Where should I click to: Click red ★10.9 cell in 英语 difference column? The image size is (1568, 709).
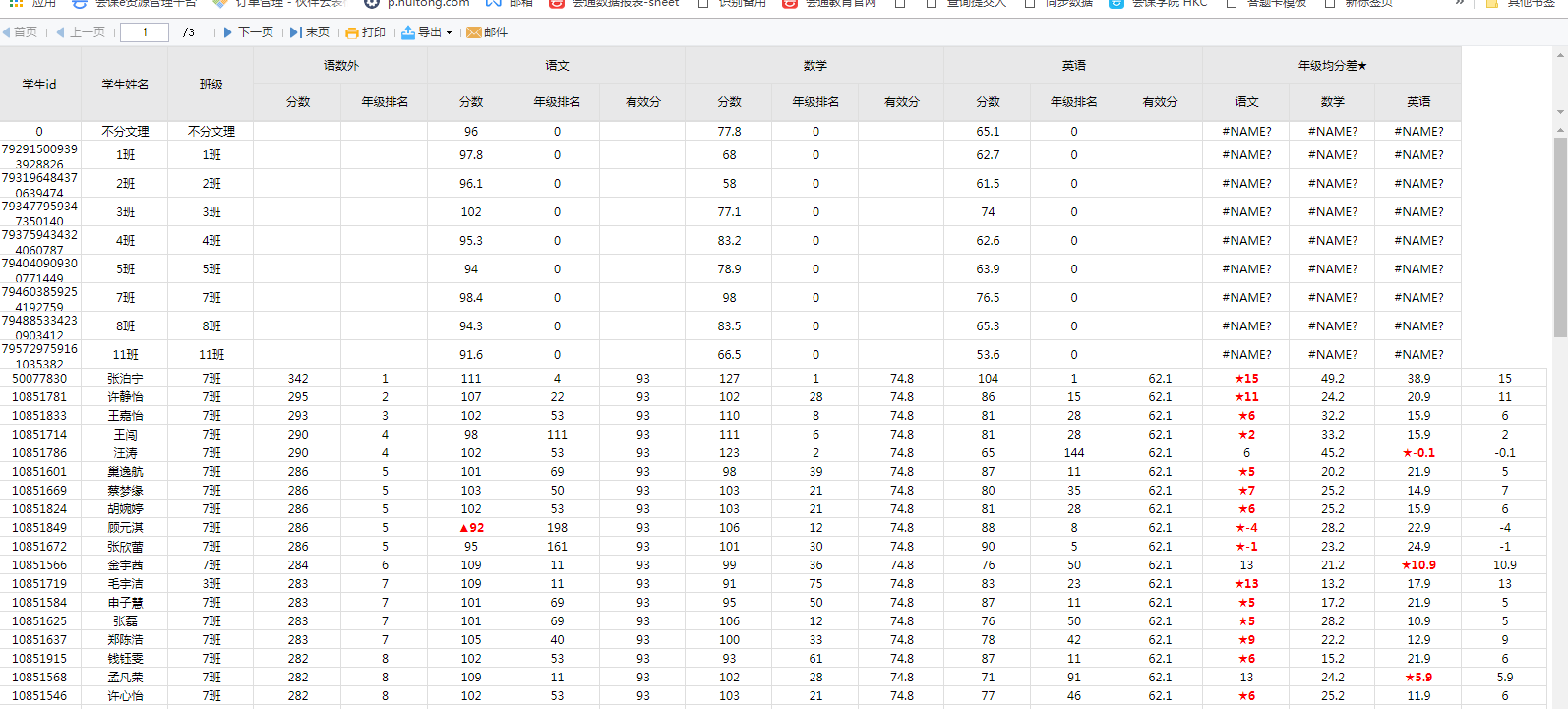[1418, 565]
